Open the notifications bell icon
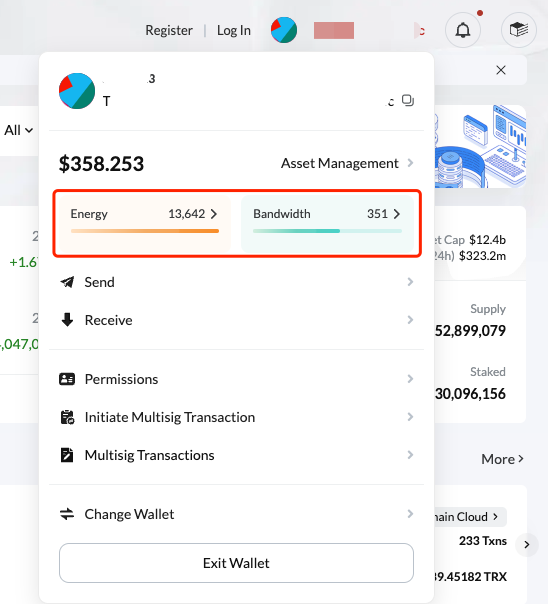This screenshot has width=548, height=604. click(x=463, y=30)
